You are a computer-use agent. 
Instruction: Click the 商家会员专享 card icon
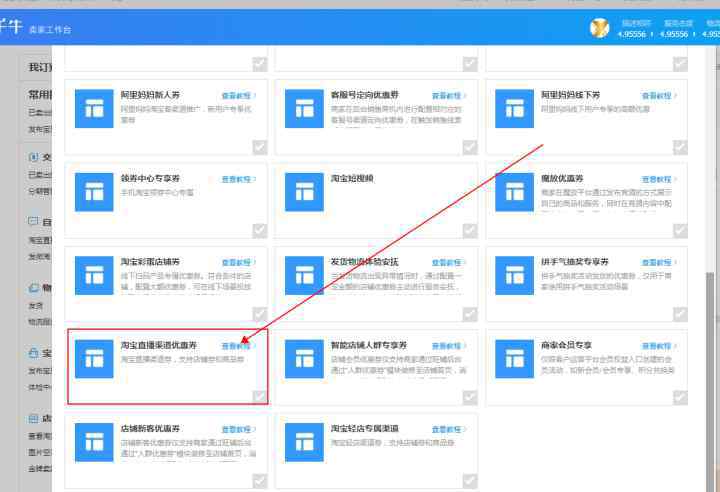tap(514, 359)
